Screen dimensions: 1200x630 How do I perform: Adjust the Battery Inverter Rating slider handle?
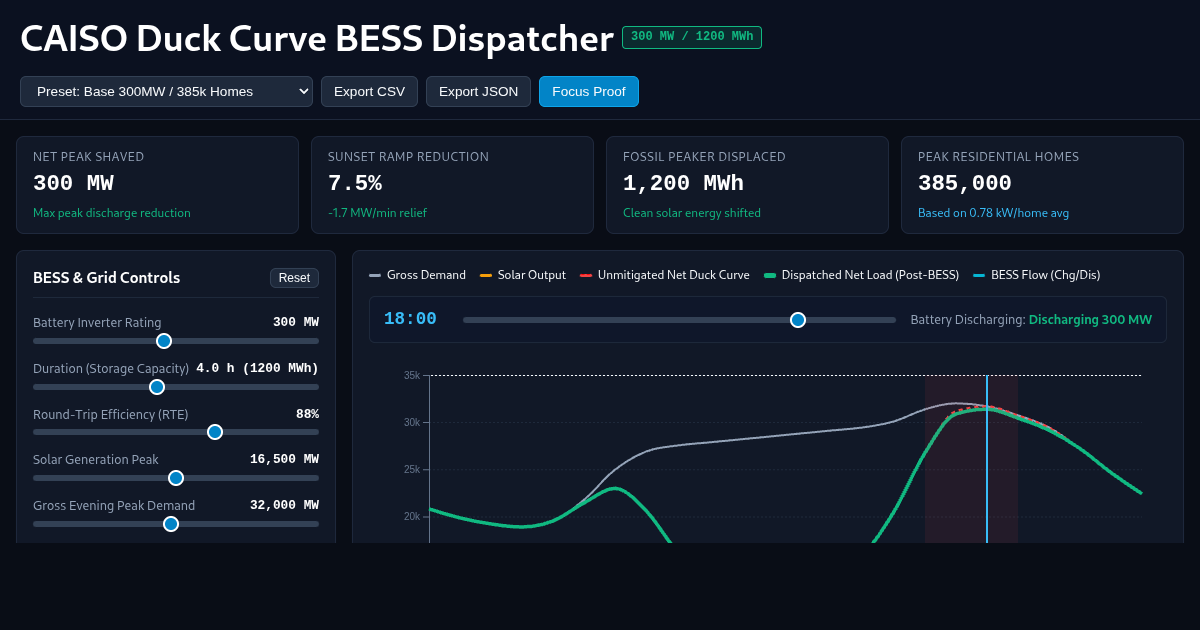point(164,341)
